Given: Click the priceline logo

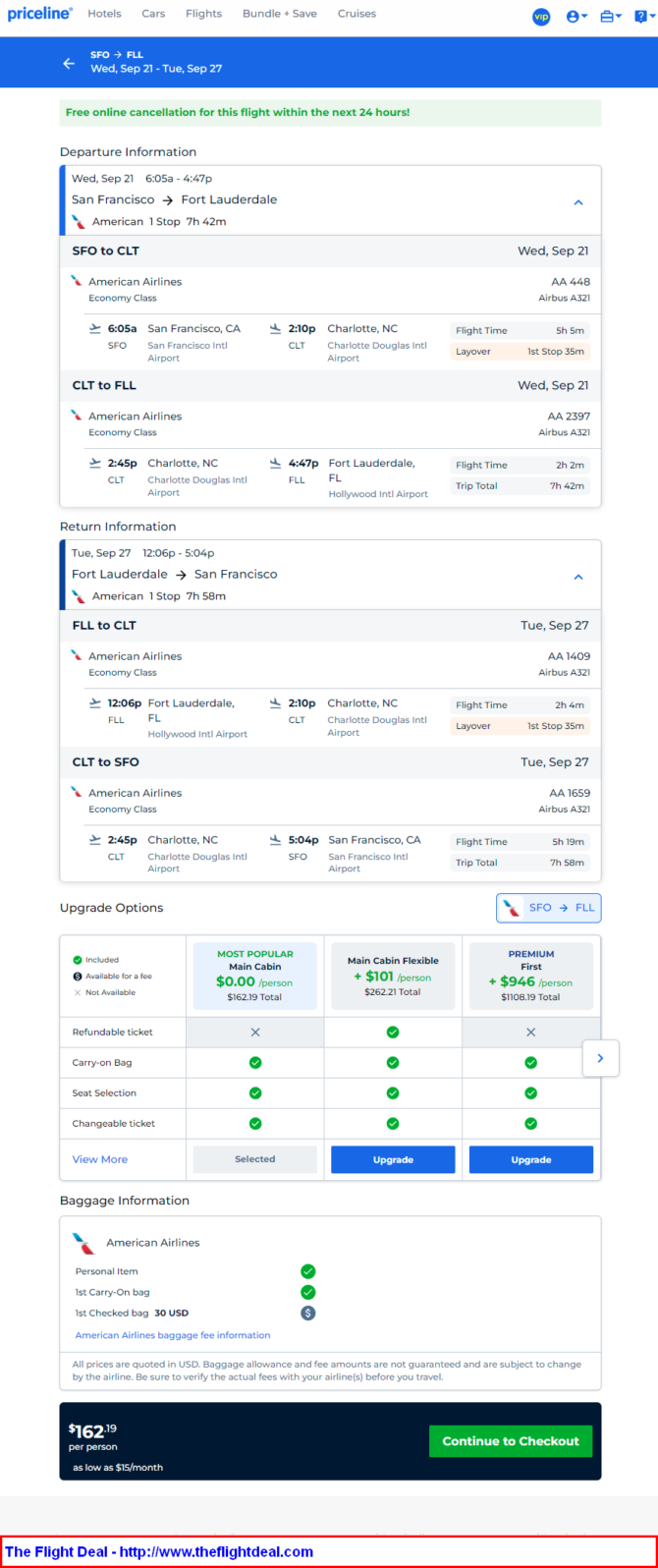Looking at the screenshot, I should pos(40,14).
